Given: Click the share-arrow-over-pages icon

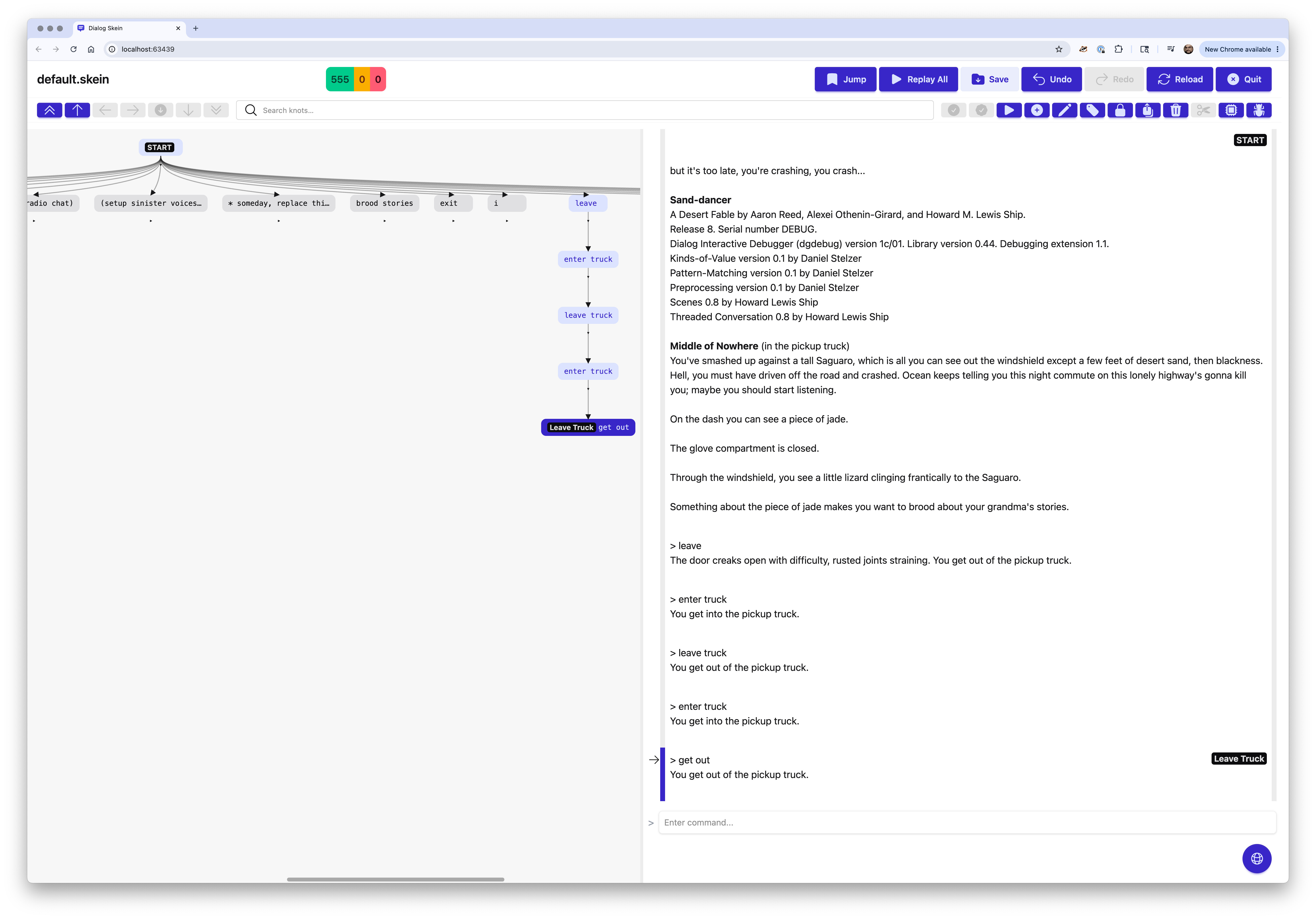Looking at the screenshot, I should (1148, 110).
